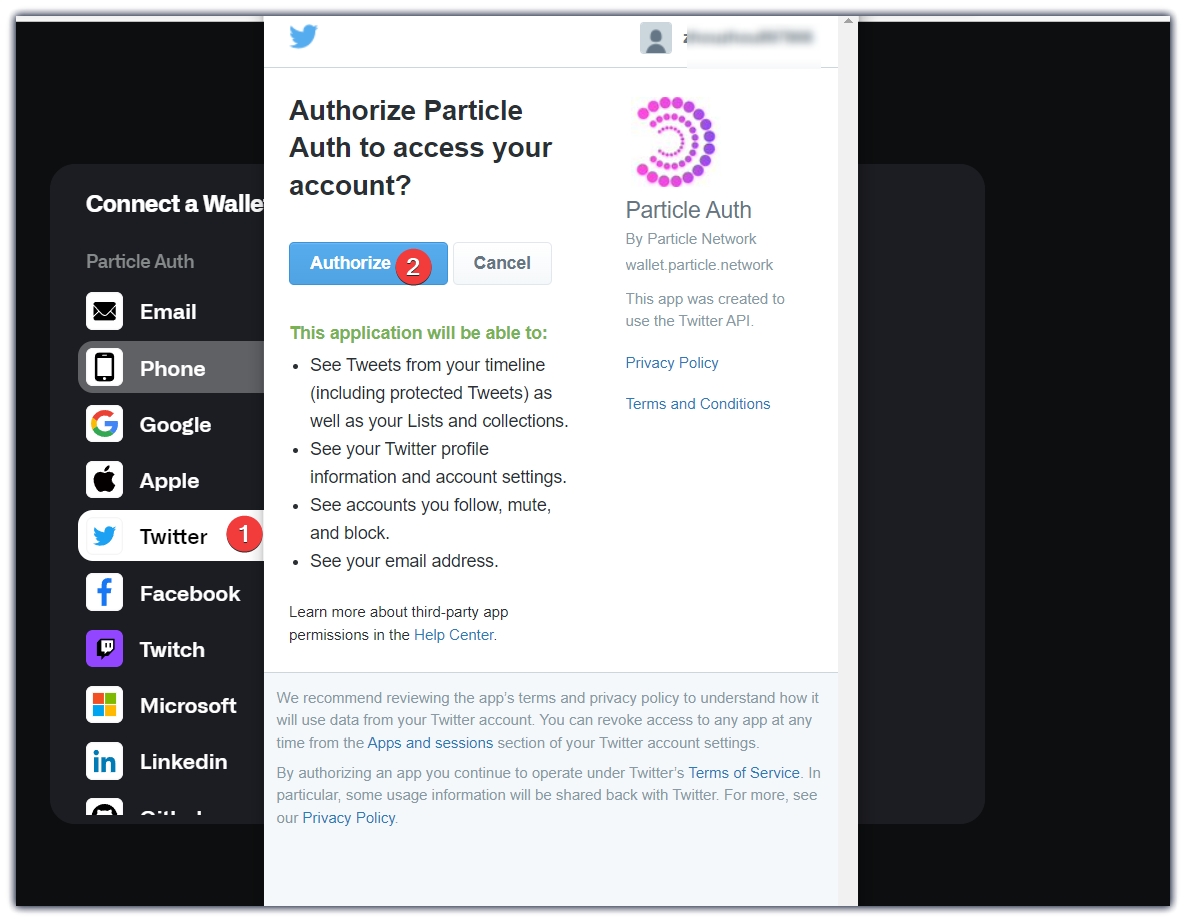The height and width of the screenshot is (922, 1186).
Task: Click the Particle Auth app logo
Action: [676, 142]
